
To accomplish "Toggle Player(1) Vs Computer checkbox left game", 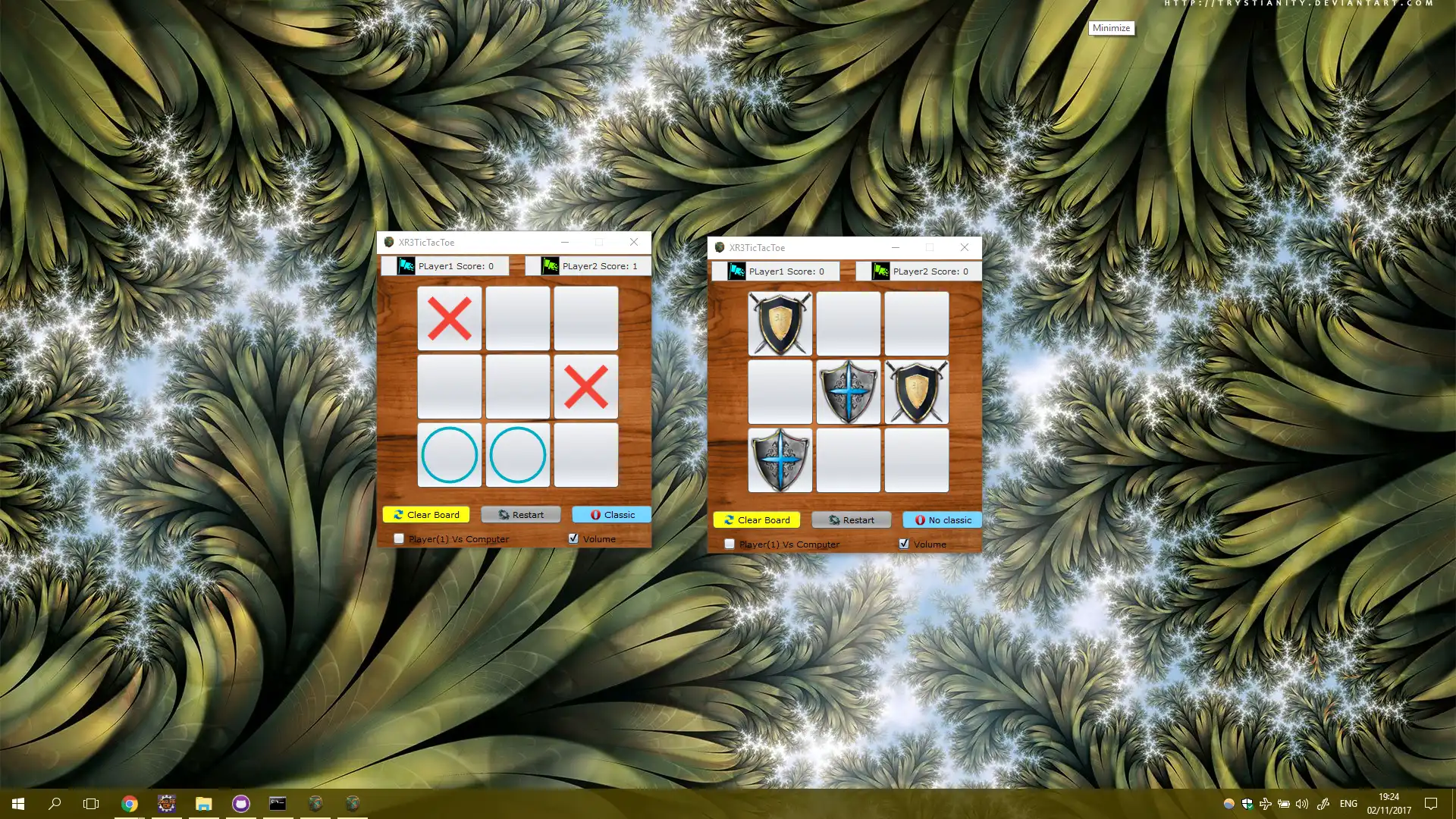I will [x=398, y=539].
